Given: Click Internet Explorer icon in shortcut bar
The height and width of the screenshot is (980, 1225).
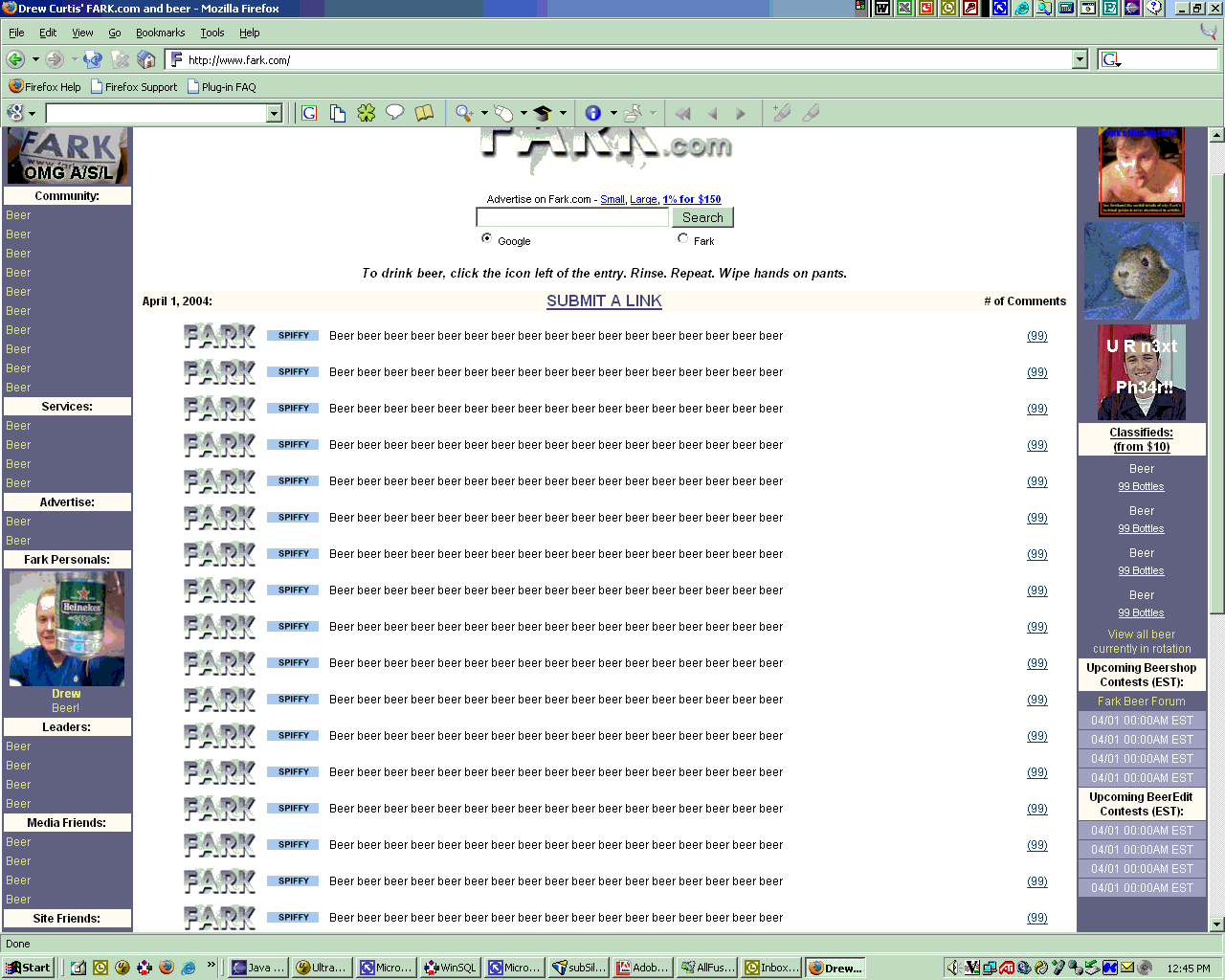Looking at the screenshot, I should pos(1022,8).
